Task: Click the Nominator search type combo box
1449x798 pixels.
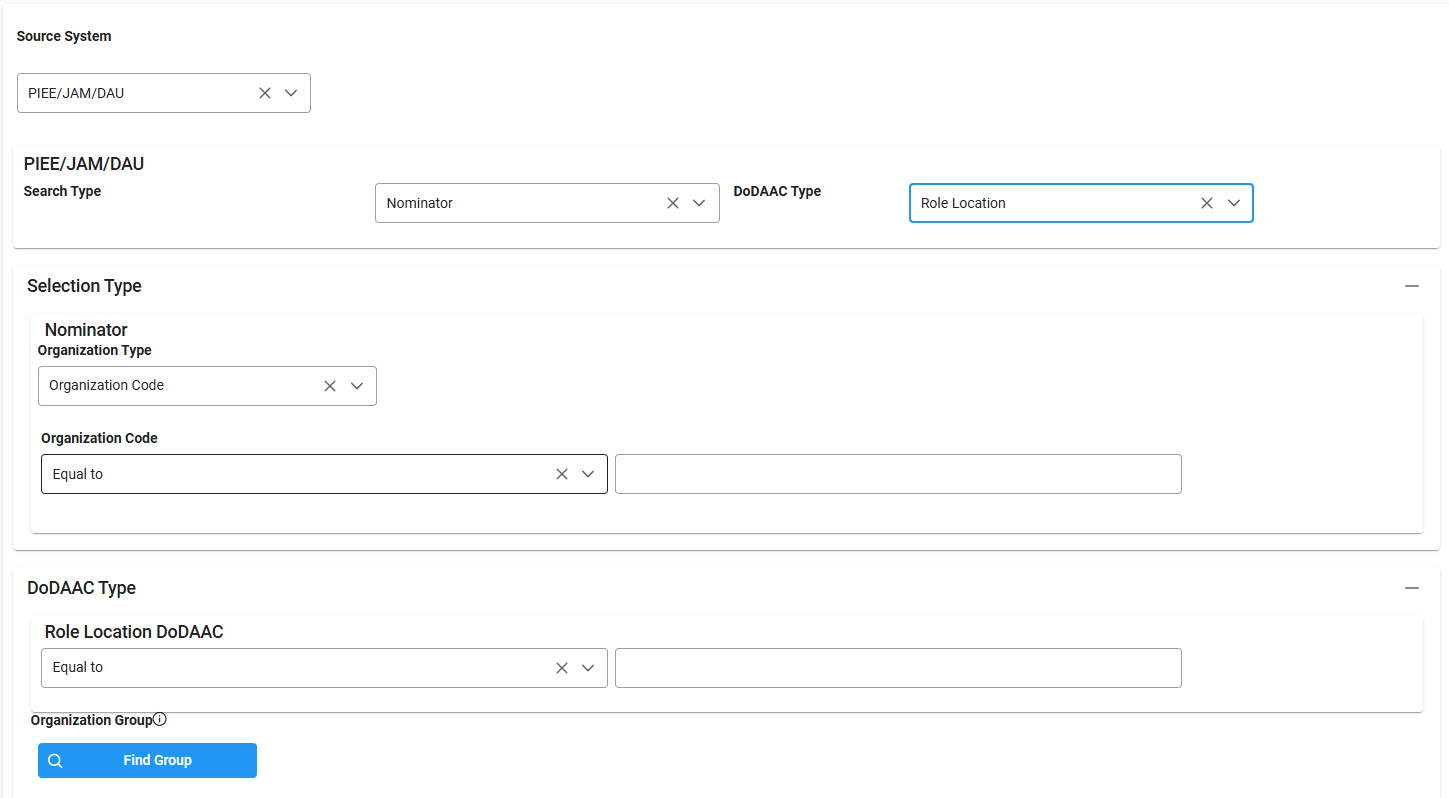Action: click(x=547, y=203)
